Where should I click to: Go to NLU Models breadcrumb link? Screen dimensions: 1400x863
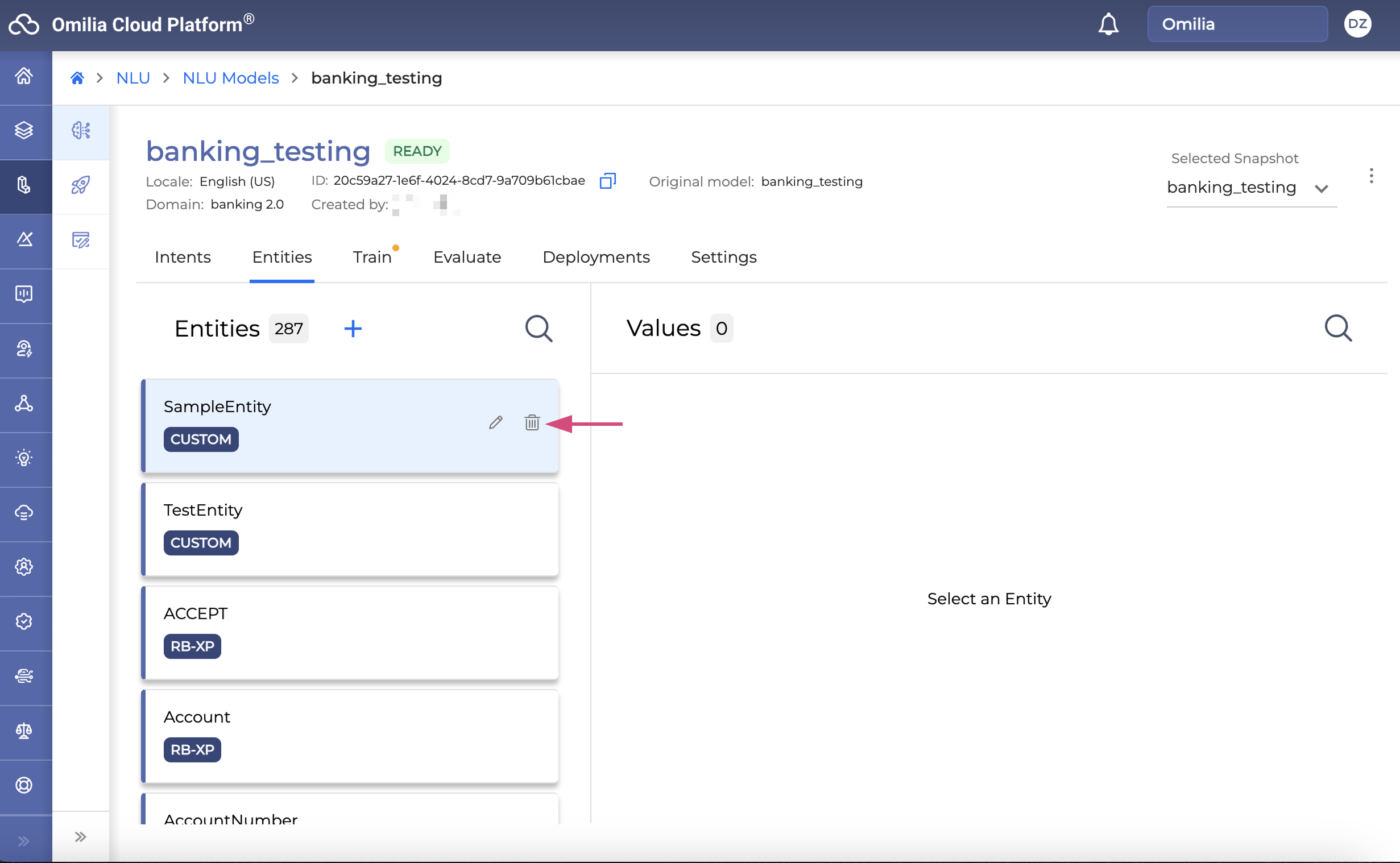click(x=230, y=78)
